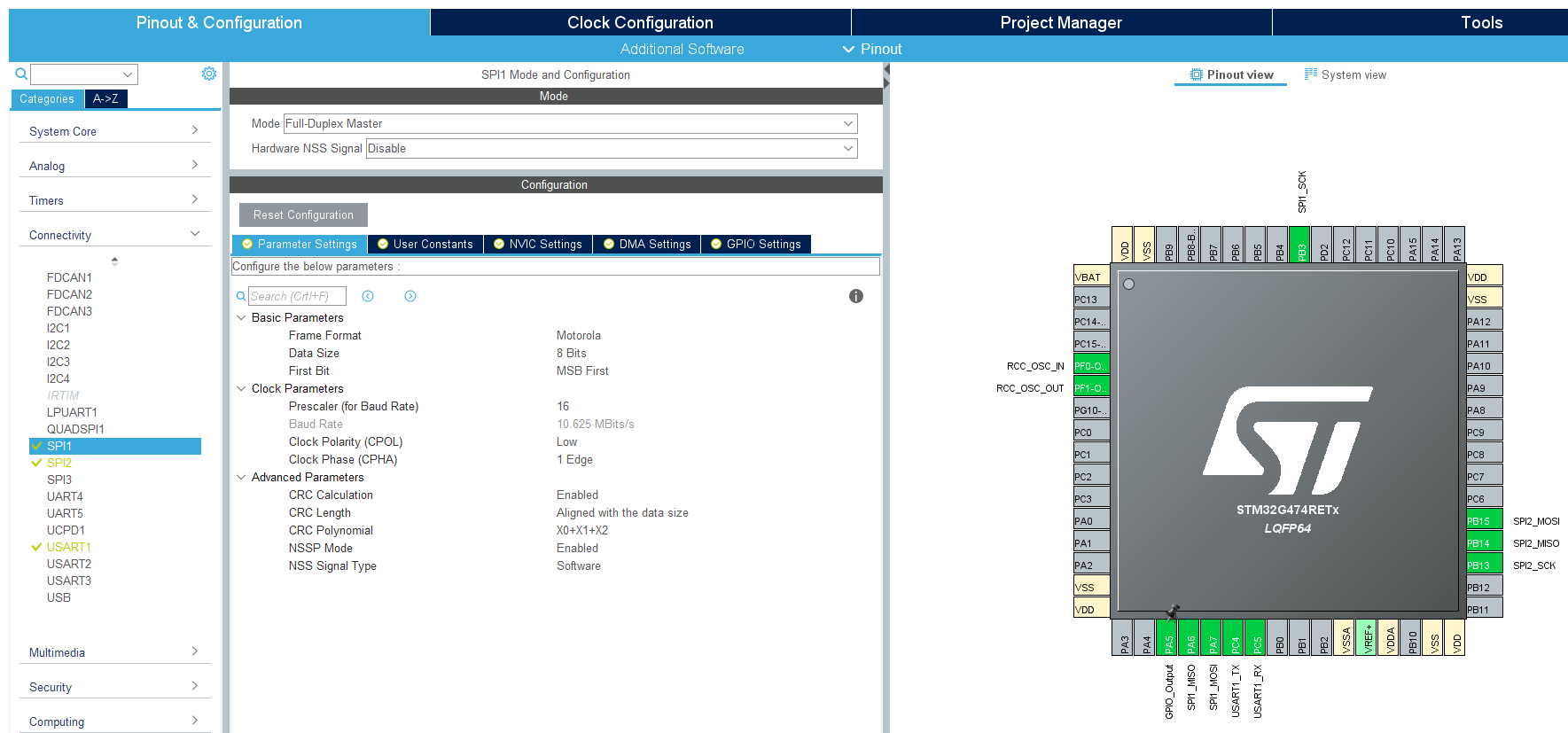Click the CRC Calculation Enabled value
This screenshot has width=1568, height=733.
[x=577, y=495]
